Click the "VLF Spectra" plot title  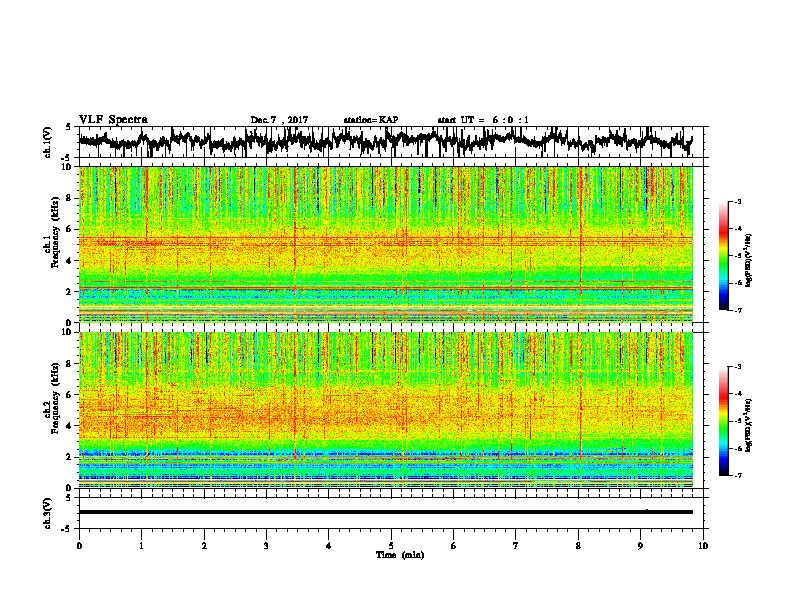pos(113,120)
